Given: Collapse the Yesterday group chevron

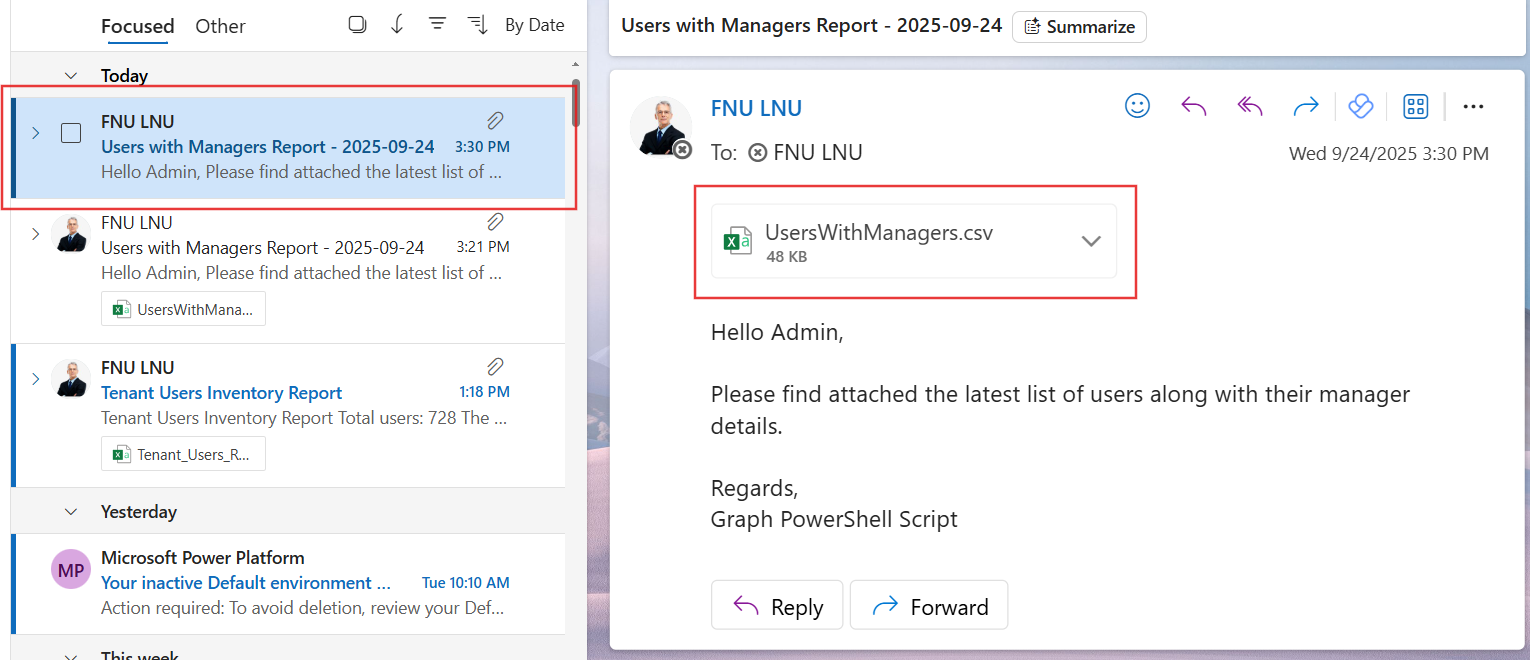Looking at the screenshot, I should pyautogui.click(x=71, y=512).
